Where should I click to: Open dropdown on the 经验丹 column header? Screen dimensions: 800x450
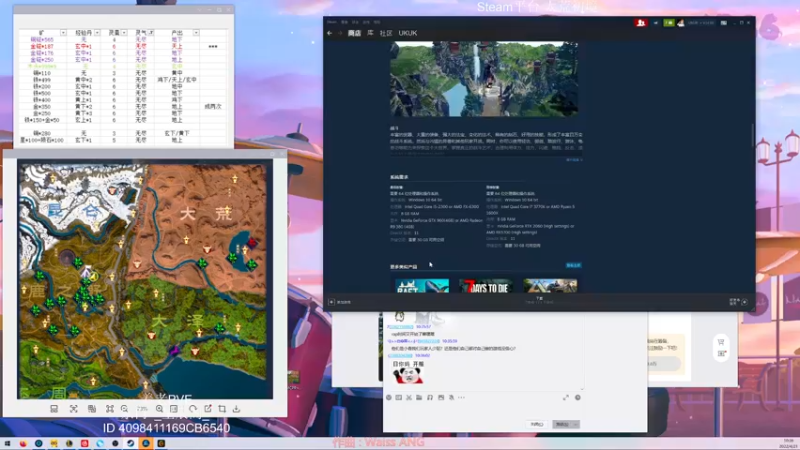pyautogui.click(x=97, y=33)
